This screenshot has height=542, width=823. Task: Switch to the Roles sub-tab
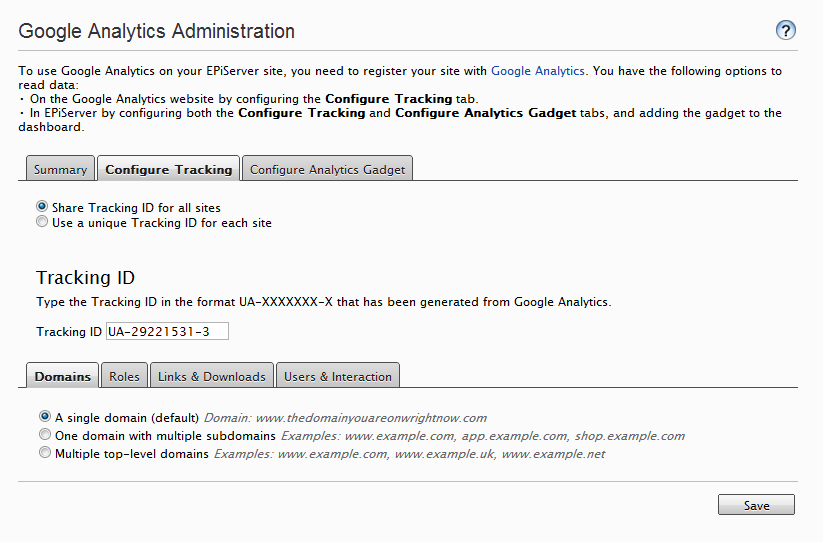coord(124,376)
